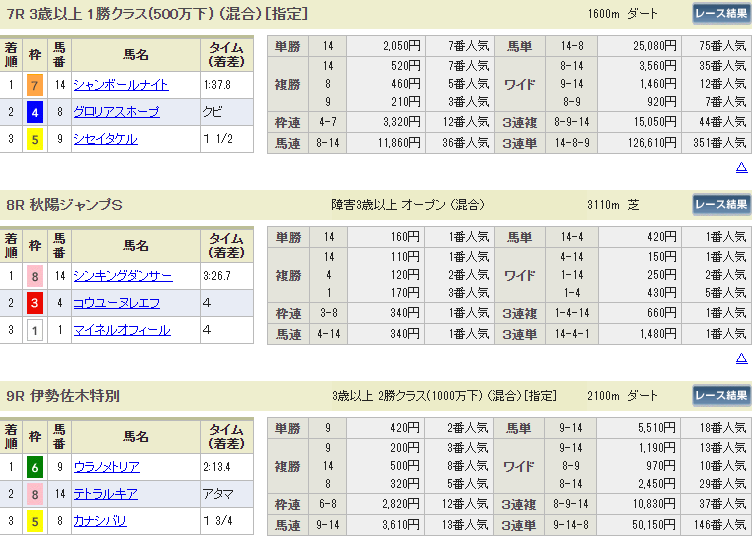Open race results for 7R

tap(721, 13)
